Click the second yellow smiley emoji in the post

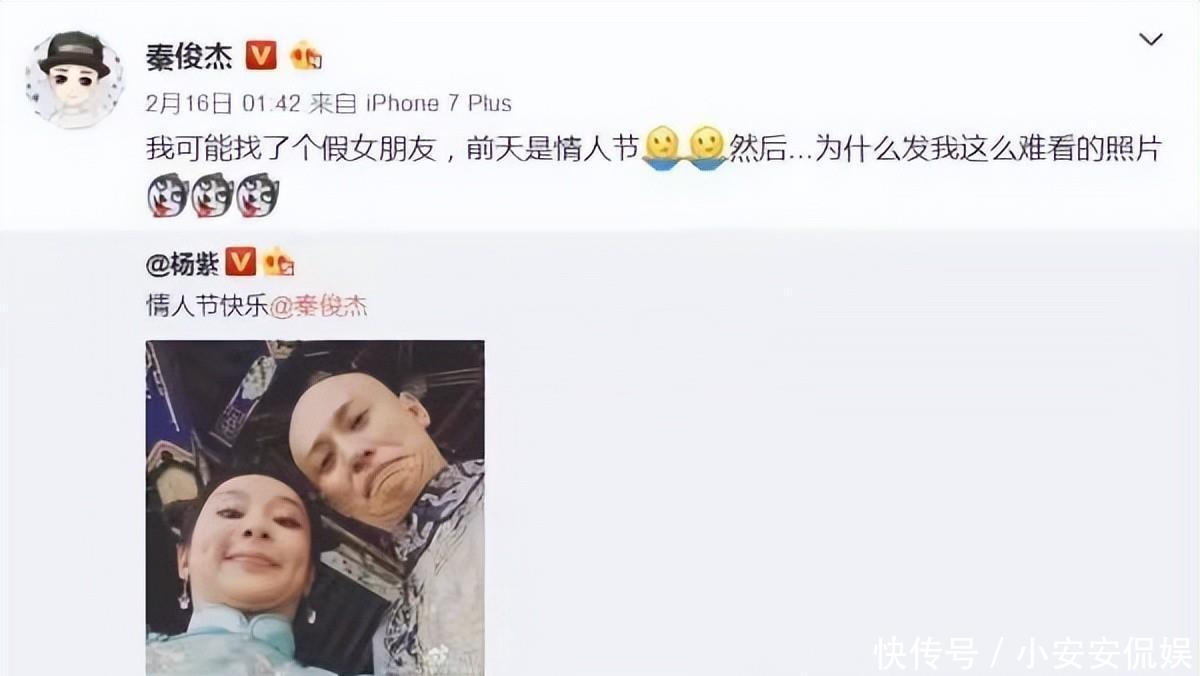pyautogui.click(x=706, y=148)
